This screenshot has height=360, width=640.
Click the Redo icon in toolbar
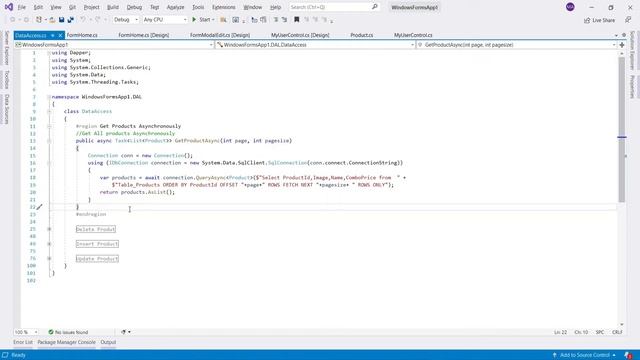tap(98, 20)
